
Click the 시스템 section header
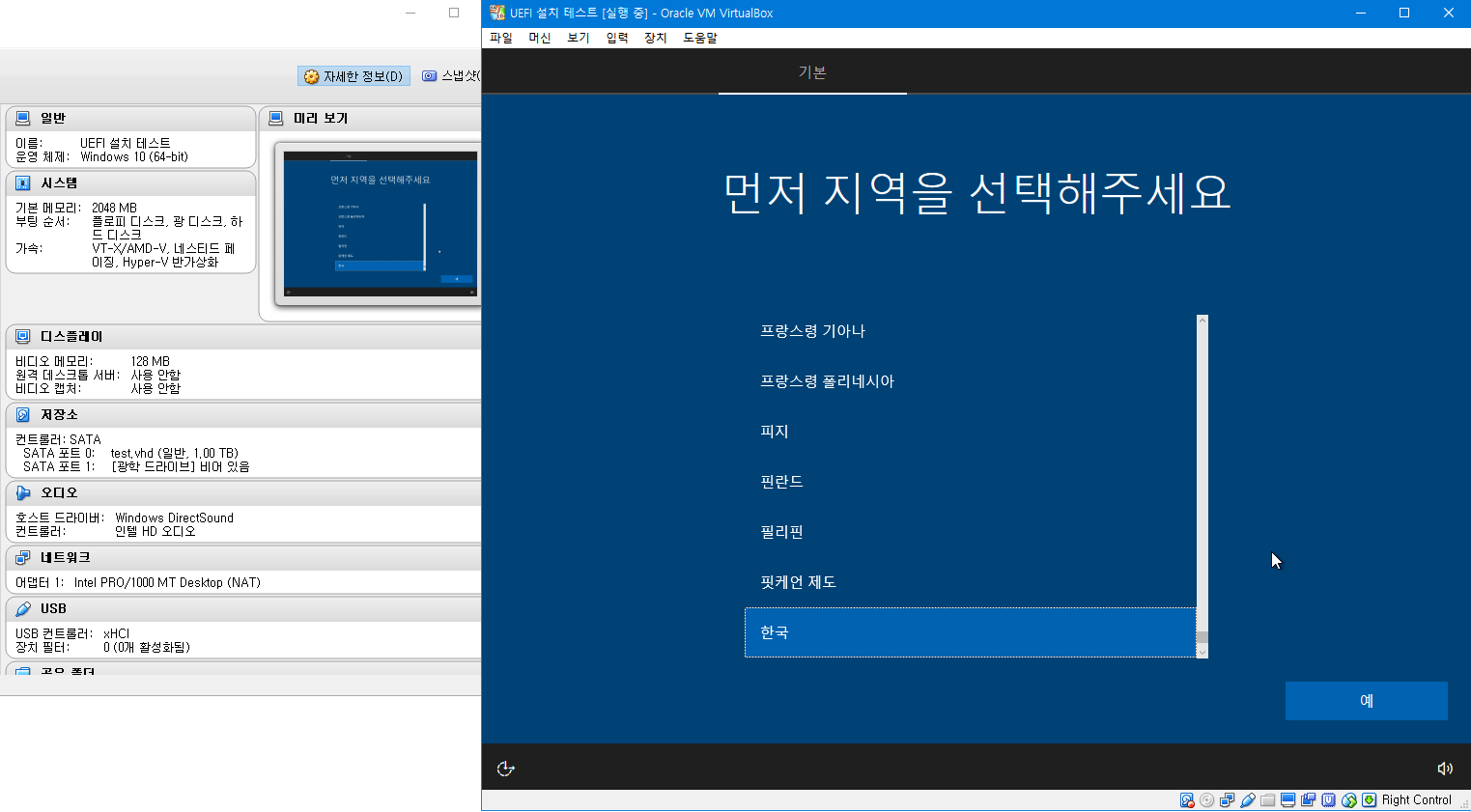pyautogui.click(x=130, y=182)
